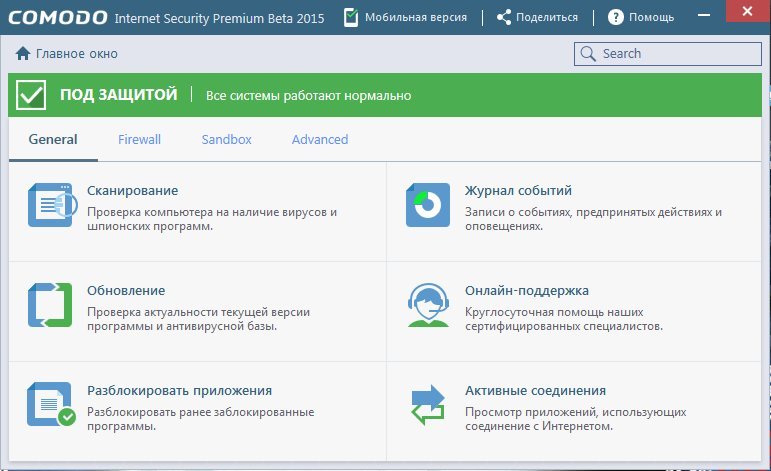
Task: Switch to the Firewall tab
Action: 139,140
